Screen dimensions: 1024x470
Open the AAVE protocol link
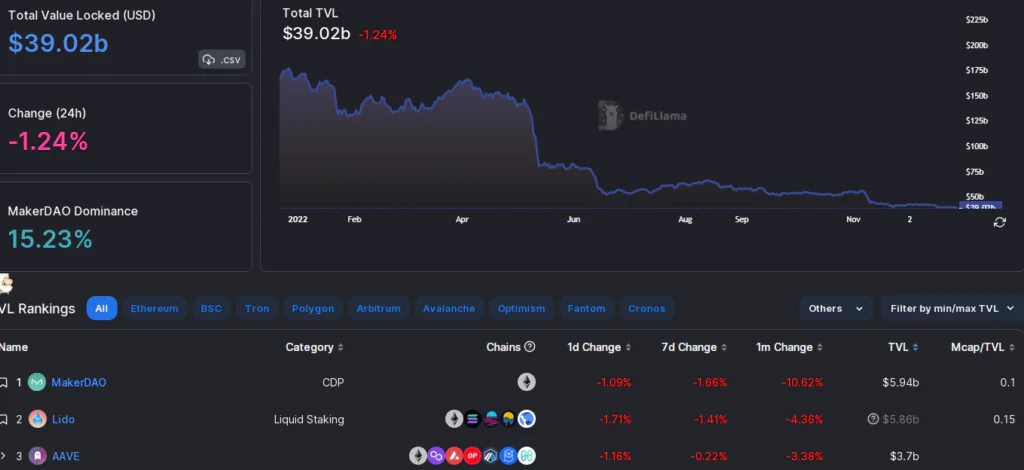[x=66, y=456]
